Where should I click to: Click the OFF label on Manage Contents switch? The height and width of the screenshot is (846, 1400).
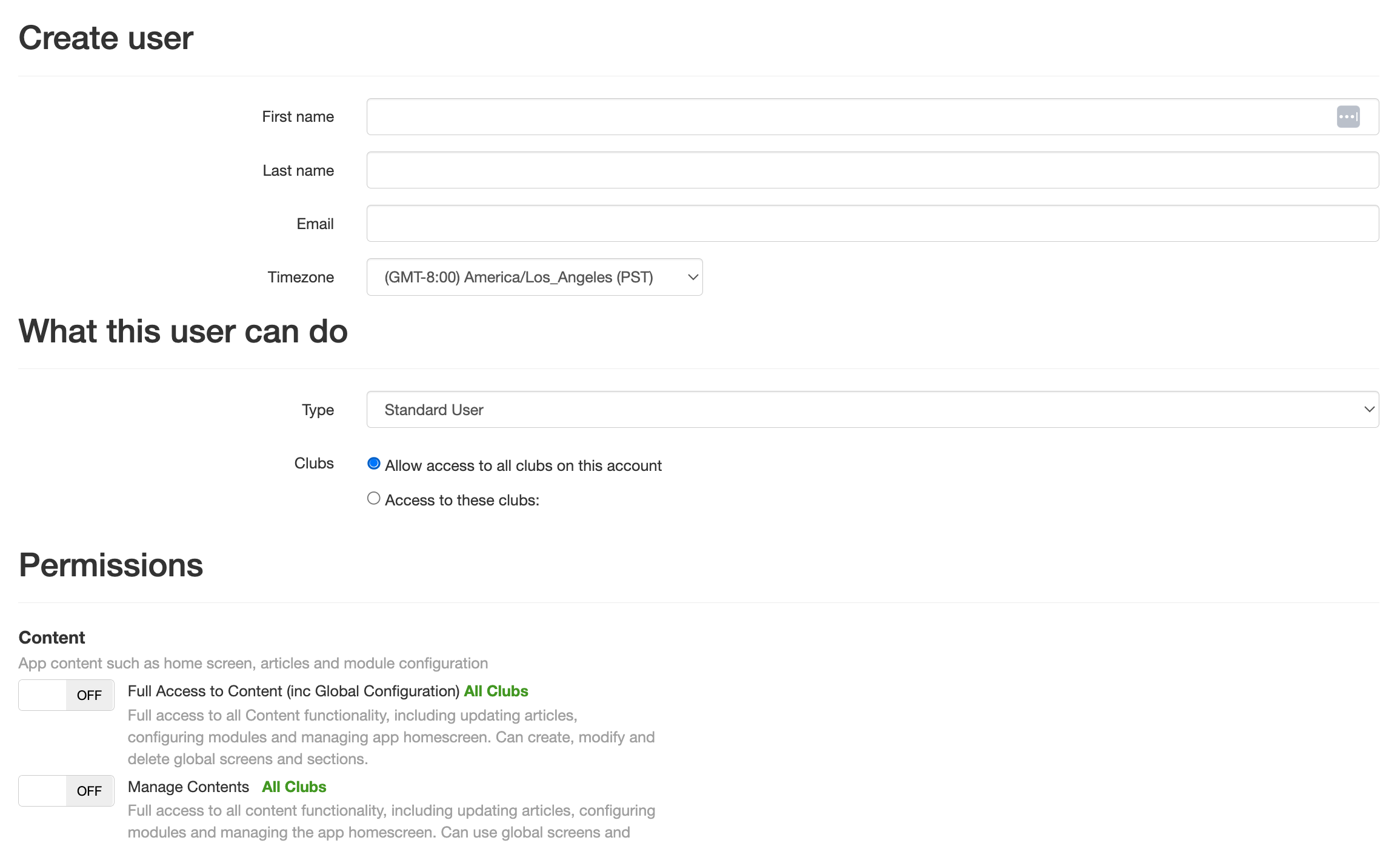[88, 790]
